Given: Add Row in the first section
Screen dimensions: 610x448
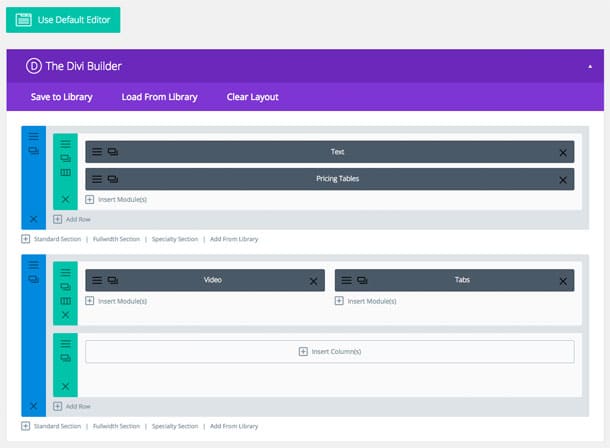Looking at the screenshot, I should click(x=72, y=219).
